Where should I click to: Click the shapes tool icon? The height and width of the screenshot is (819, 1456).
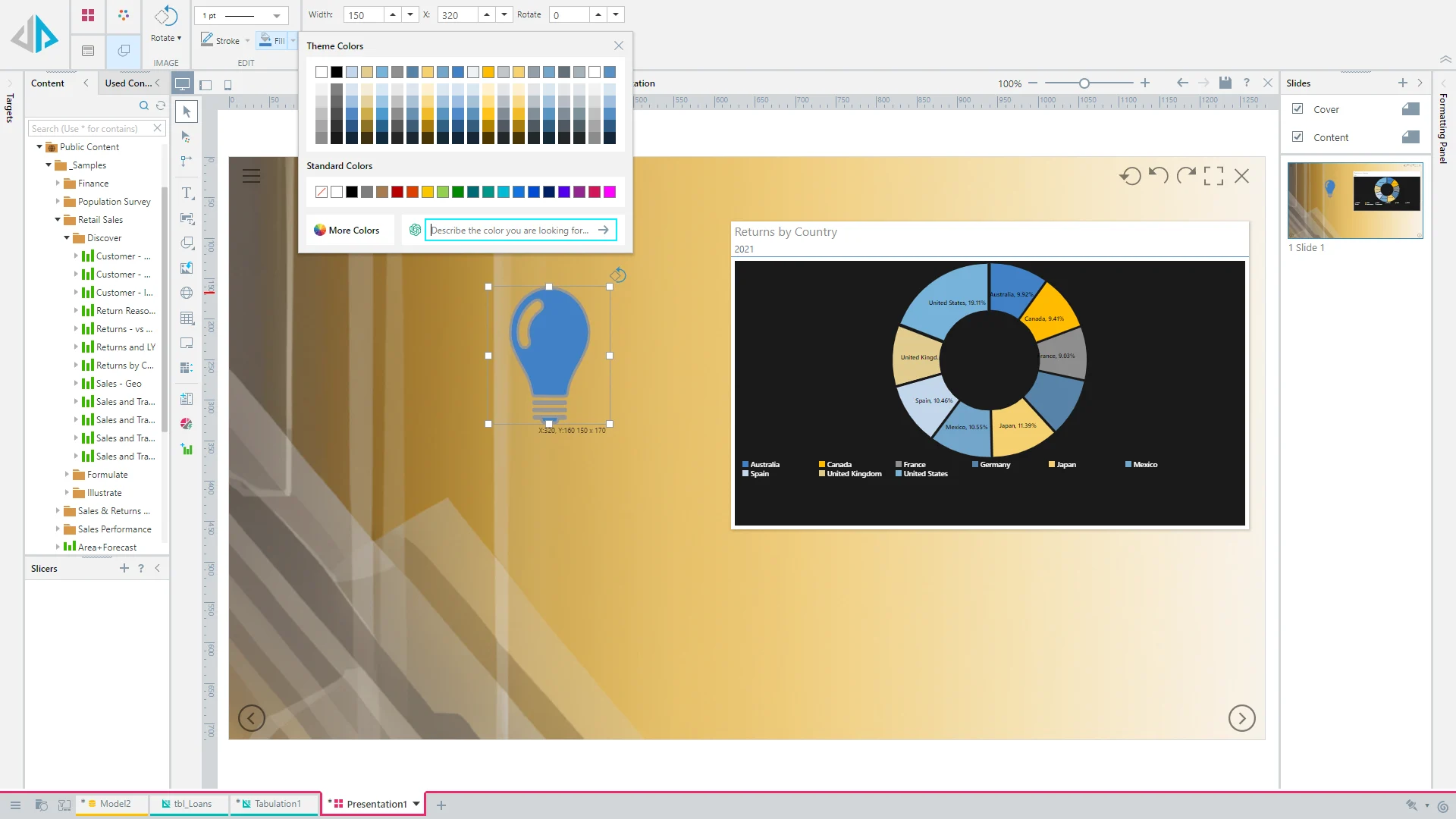tap(187, 243)
